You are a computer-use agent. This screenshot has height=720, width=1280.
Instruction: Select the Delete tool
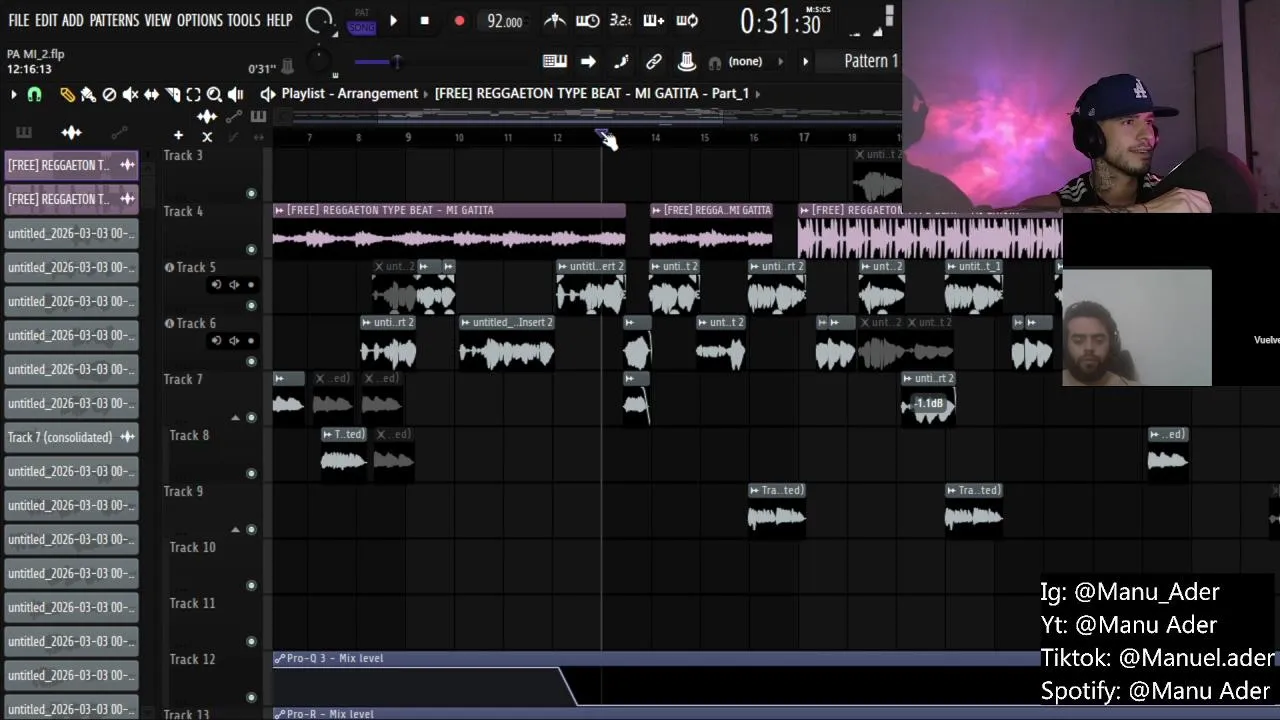(109, 95)
